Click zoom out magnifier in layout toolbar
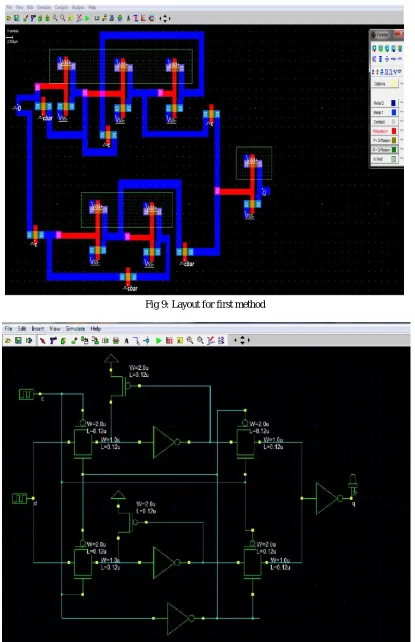Screen dimensions: 415x642 coord(63,18)
